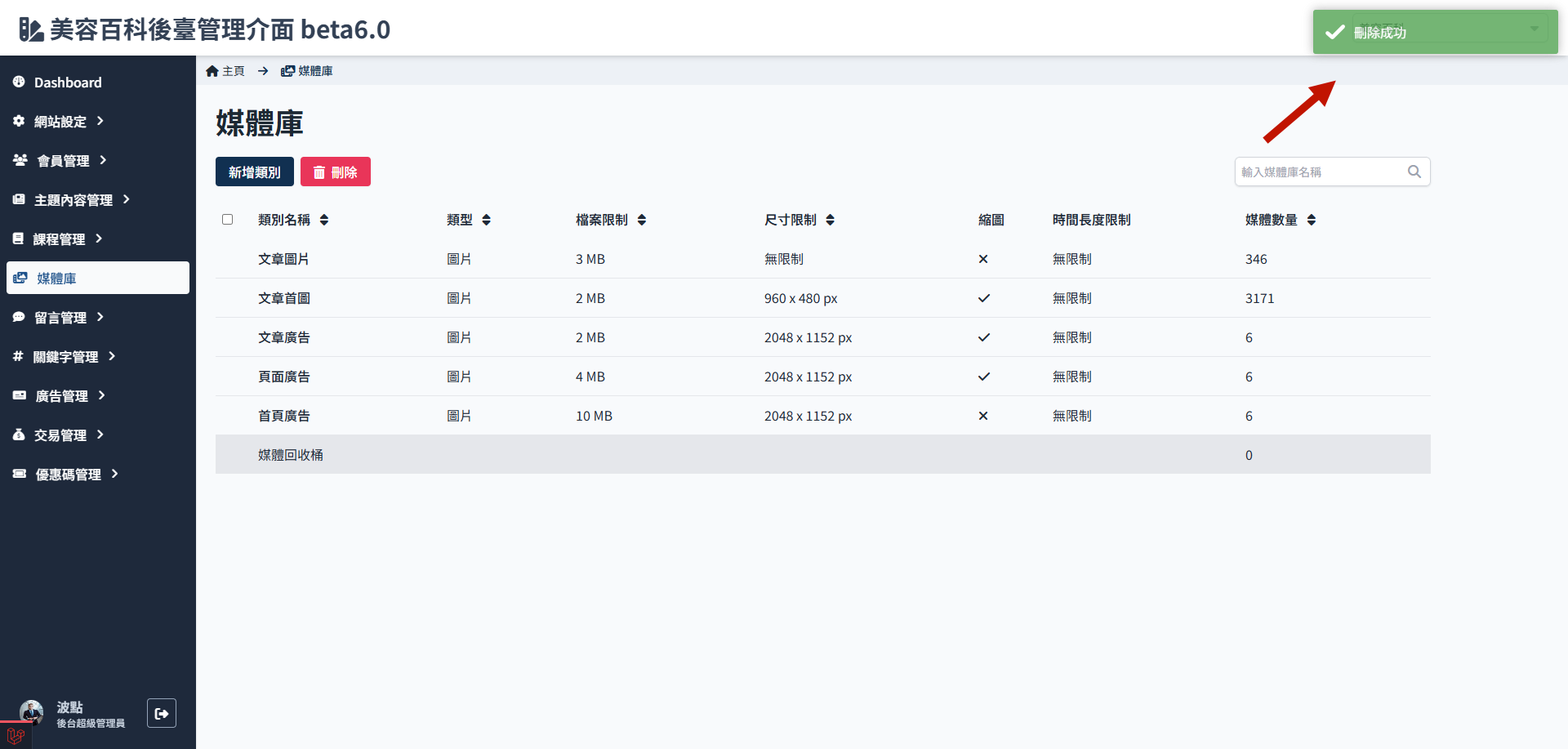Sort by 媒體數量 using its sort arrows

click(x=1312, y=220)
